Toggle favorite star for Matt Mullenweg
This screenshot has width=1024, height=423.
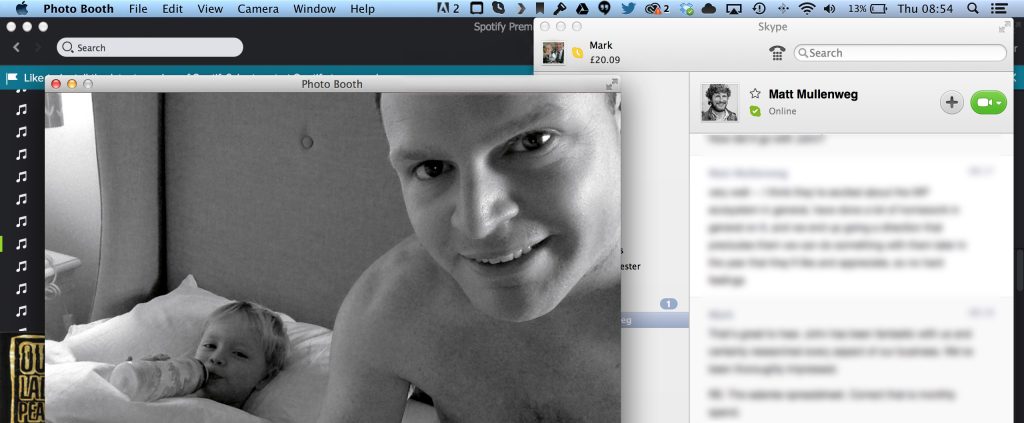click(755, 94)
